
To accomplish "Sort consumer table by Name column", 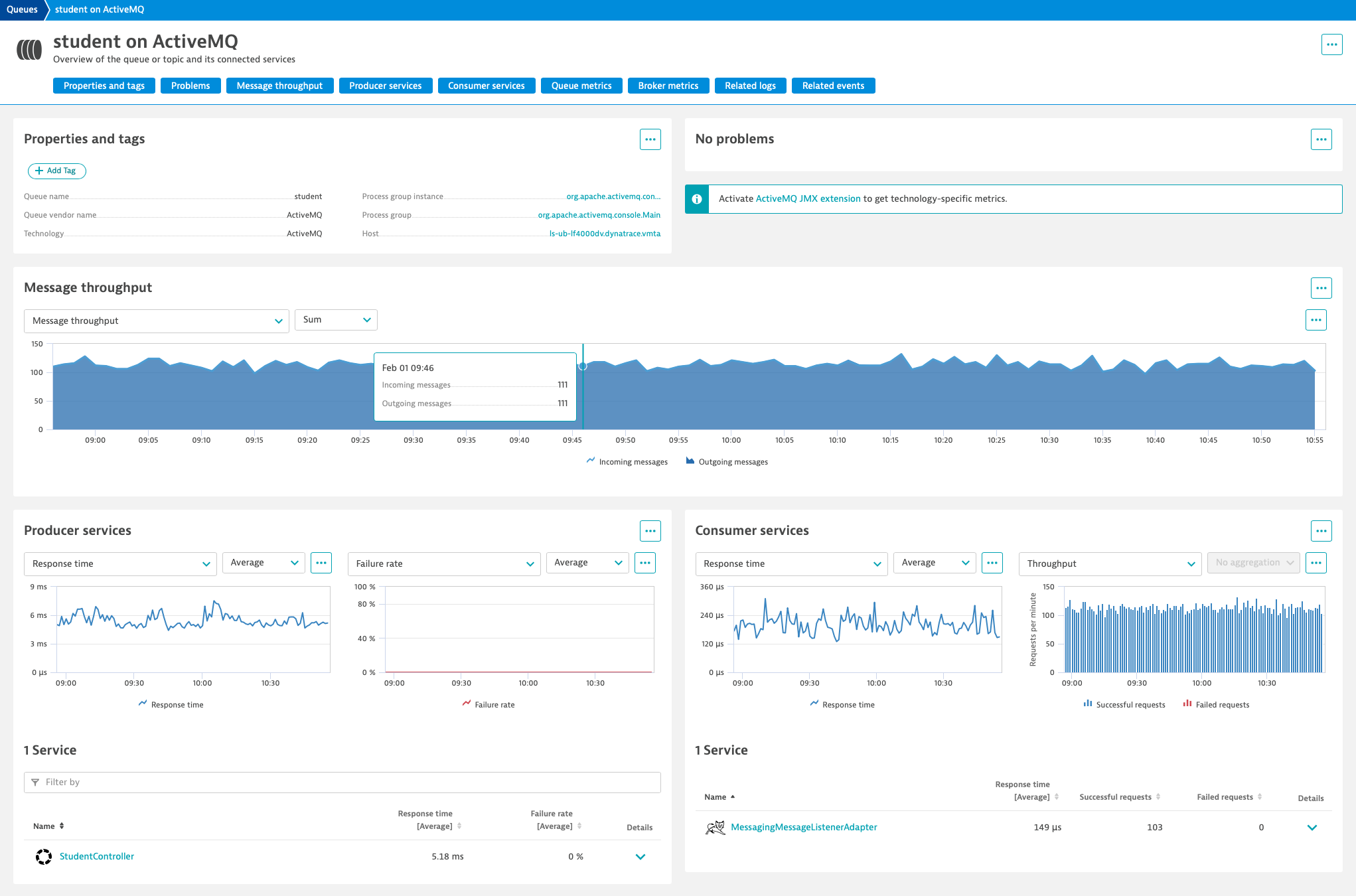I will pos(719,797).
